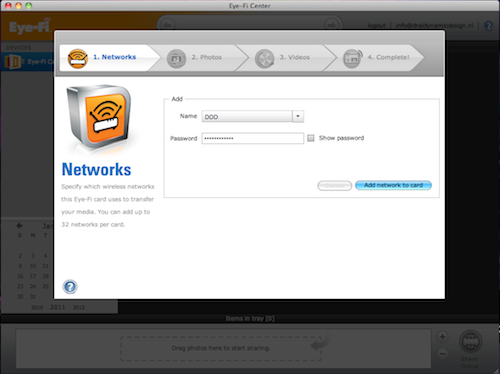This screenshot has height=374, width=500.
Task: Click the Share Online globe icon
Action: pyautogui.click(x=470, y=342)
